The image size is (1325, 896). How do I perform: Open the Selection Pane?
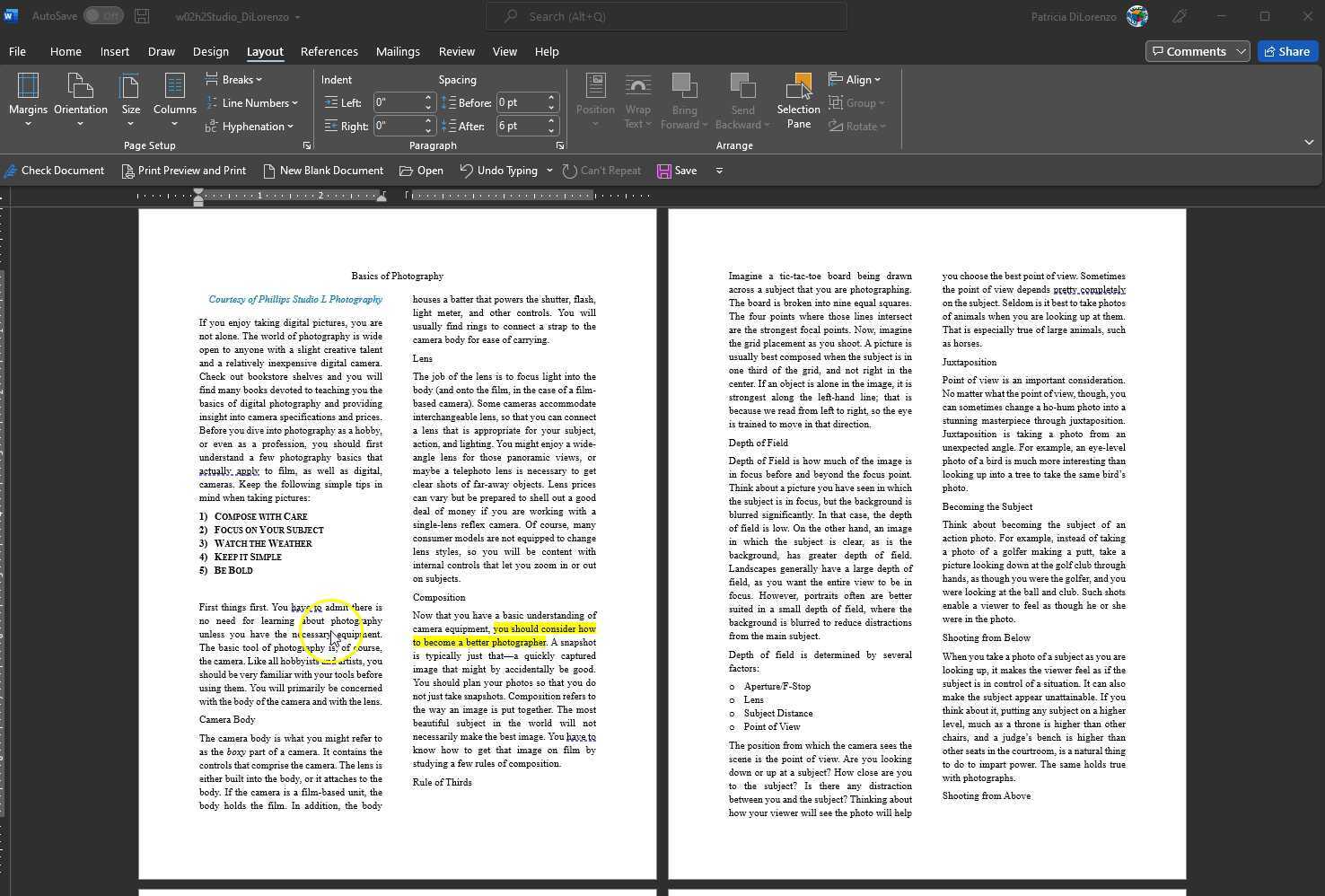tap(798, 101)
